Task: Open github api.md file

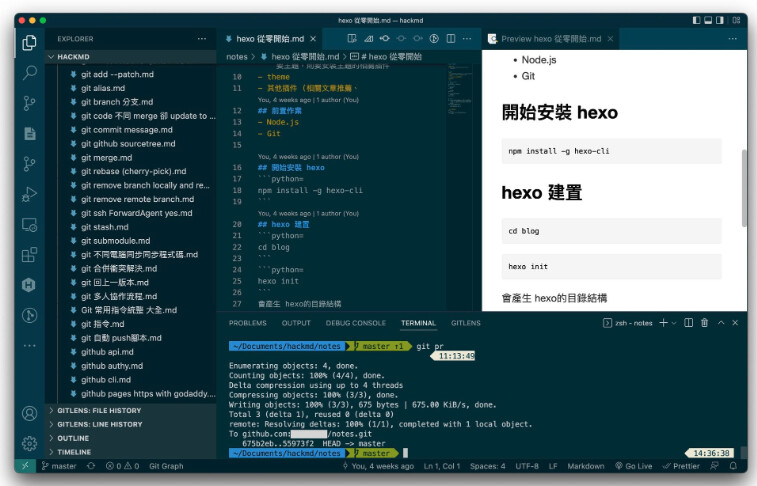Action: [x=107, y=352]
